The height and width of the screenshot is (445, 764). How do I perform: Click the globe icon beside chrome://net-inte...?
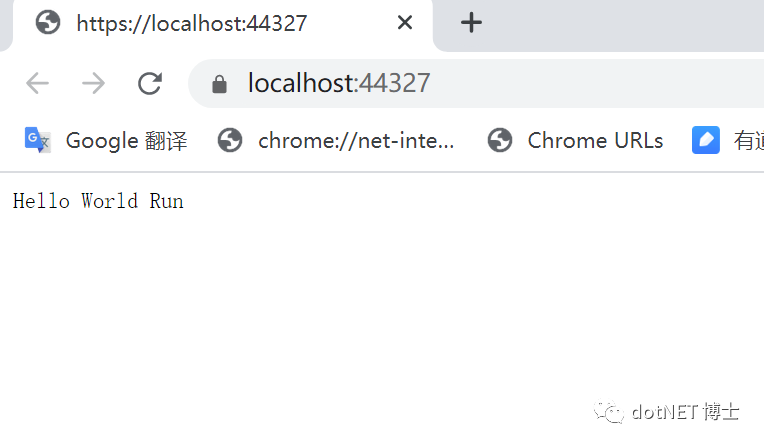coord(230,141)
